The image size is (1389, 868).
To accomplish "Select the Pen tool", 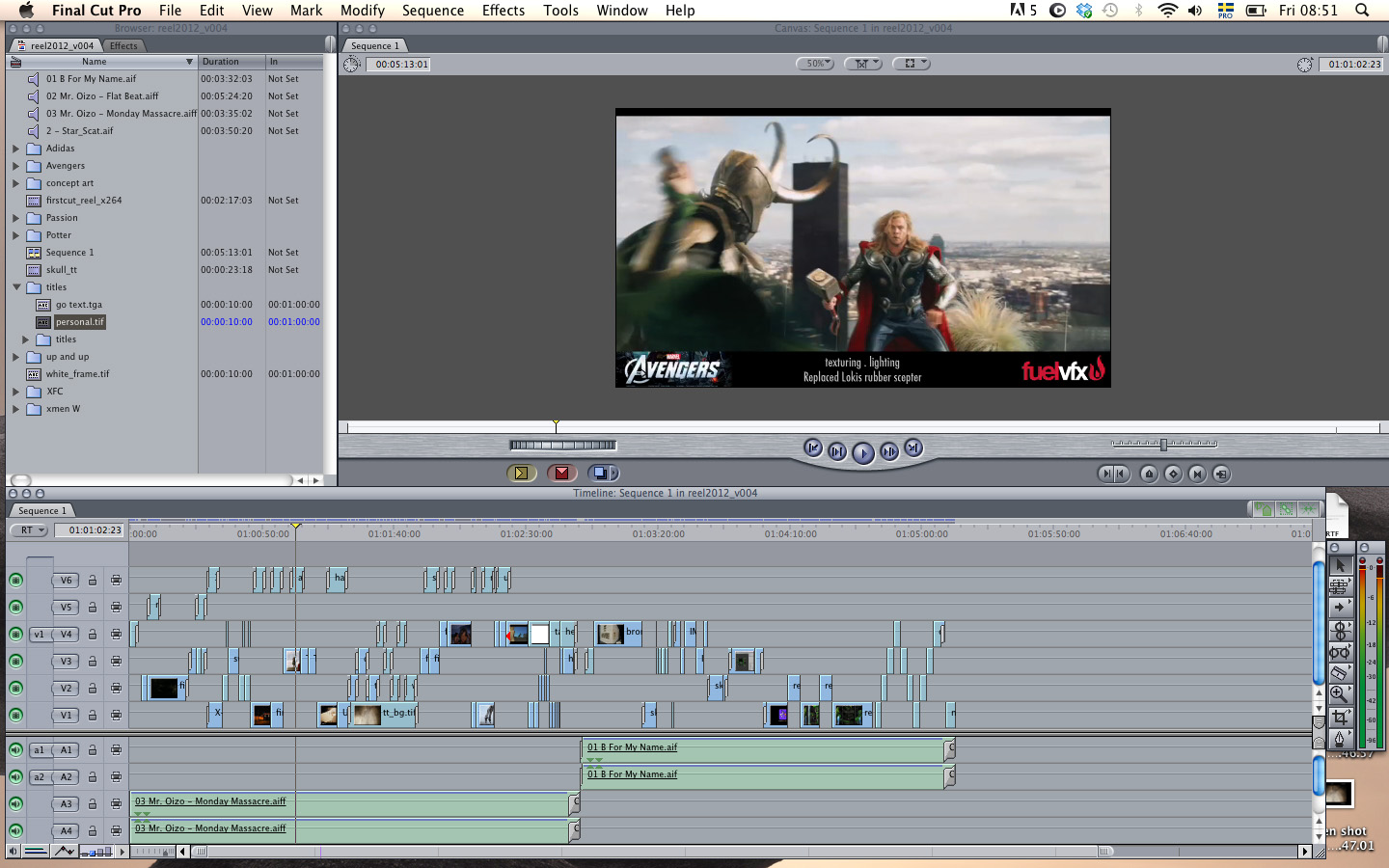I will coord(1340,738).
